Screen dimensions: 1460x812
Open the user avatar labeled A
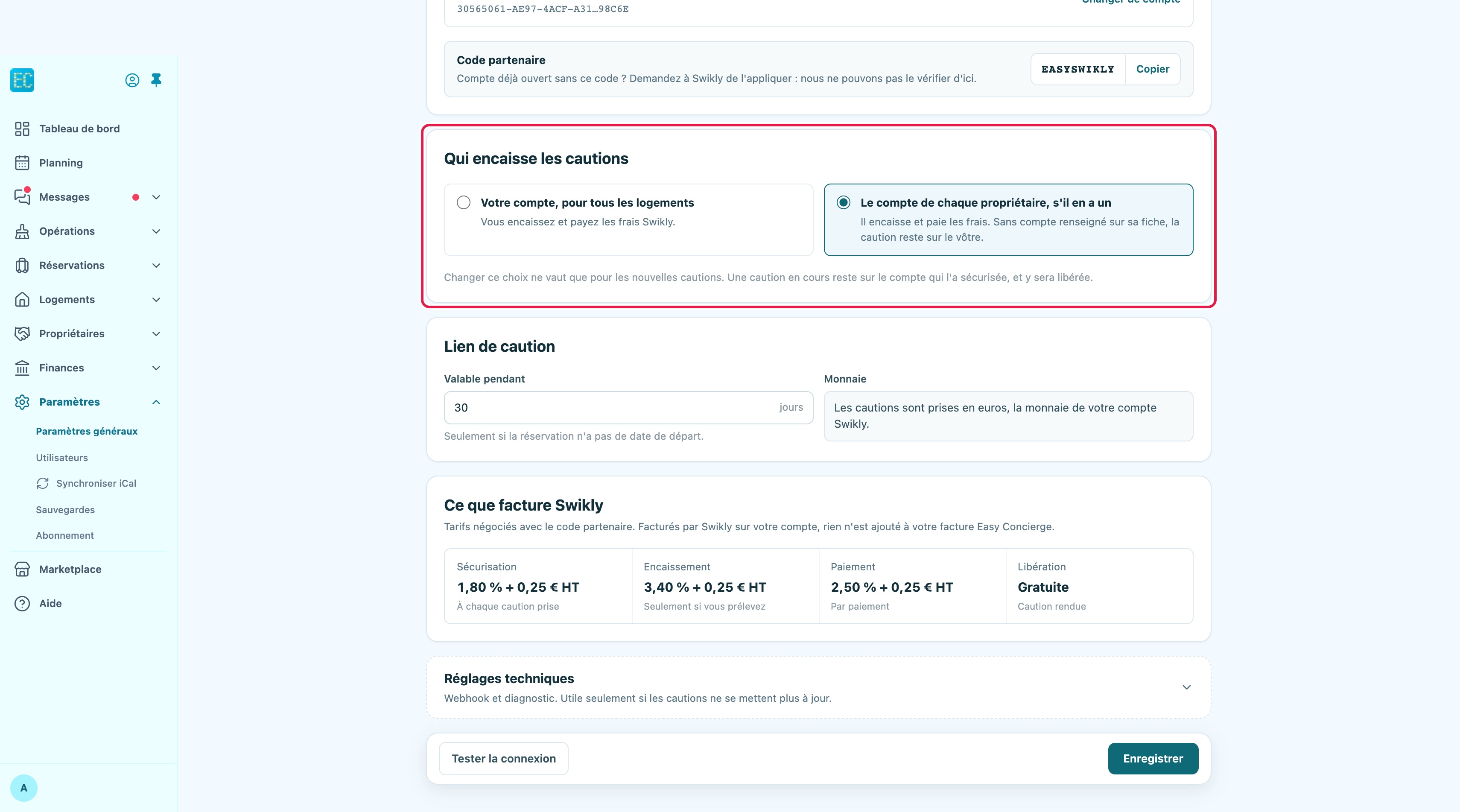pos(24,788)
